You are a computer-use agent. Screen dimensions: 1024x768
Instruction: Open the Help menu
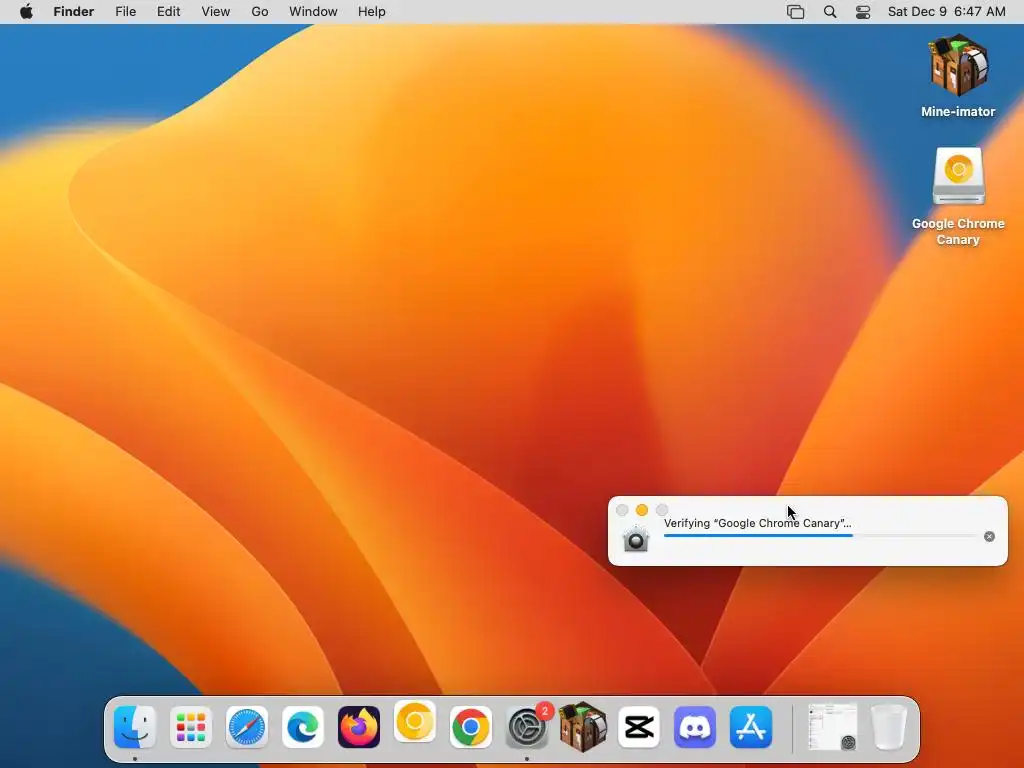372,12
